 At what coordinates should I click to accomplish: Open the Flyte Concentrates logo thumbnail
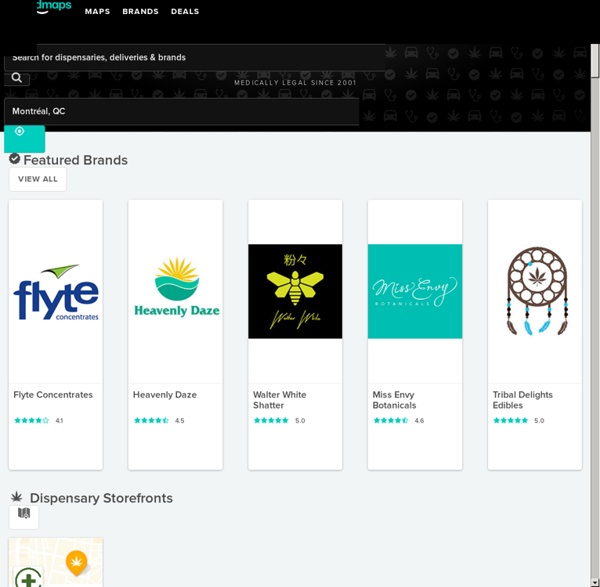coord(56,292)
